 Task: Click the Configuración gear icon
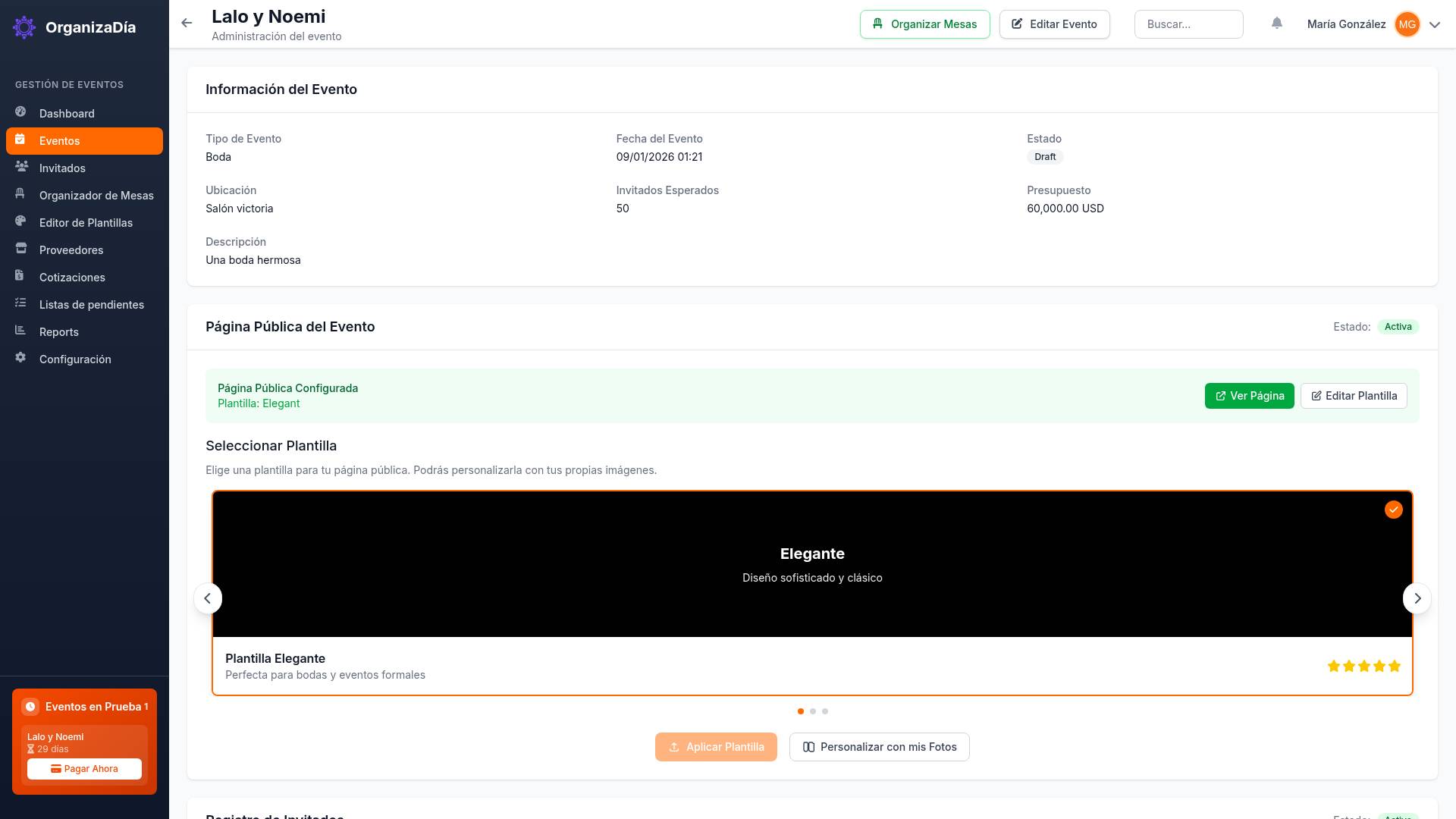[20, 358]
